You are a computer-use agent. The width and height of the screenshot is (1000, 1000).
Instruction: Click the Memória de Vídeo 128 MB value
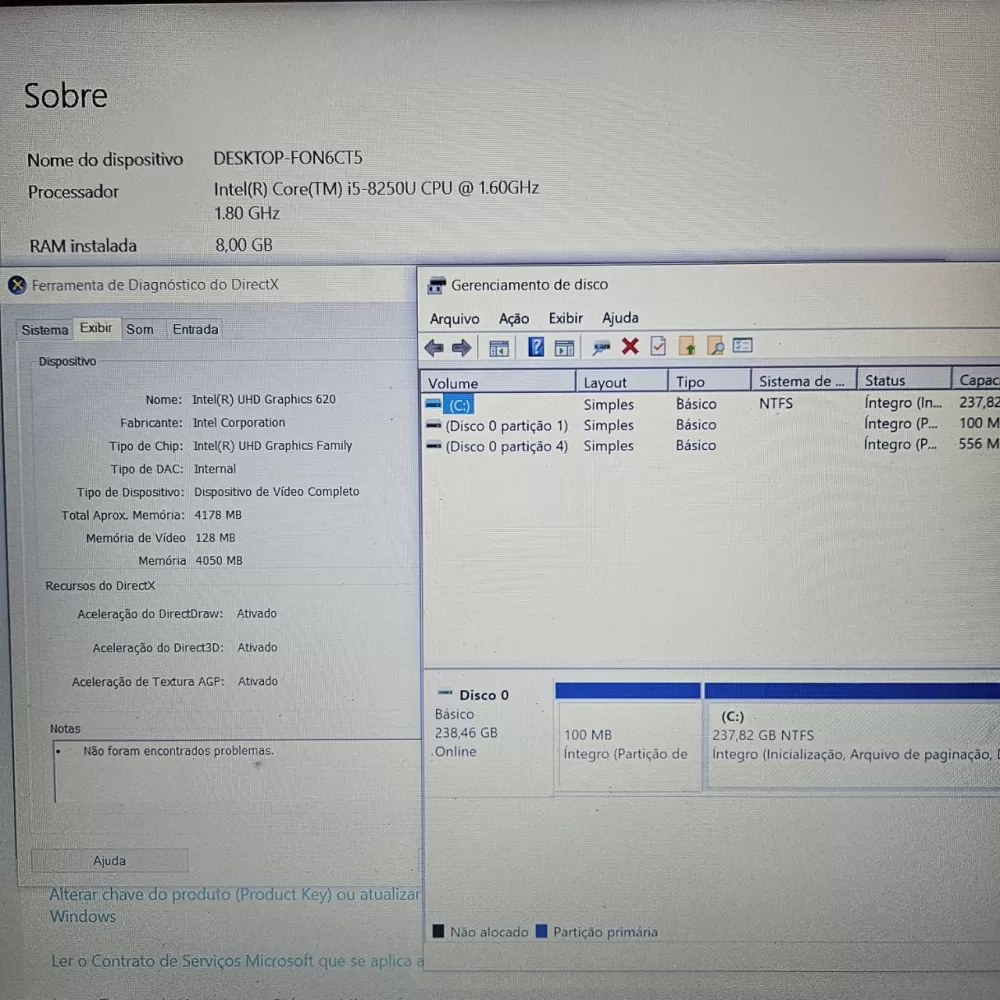pos(216,538)
